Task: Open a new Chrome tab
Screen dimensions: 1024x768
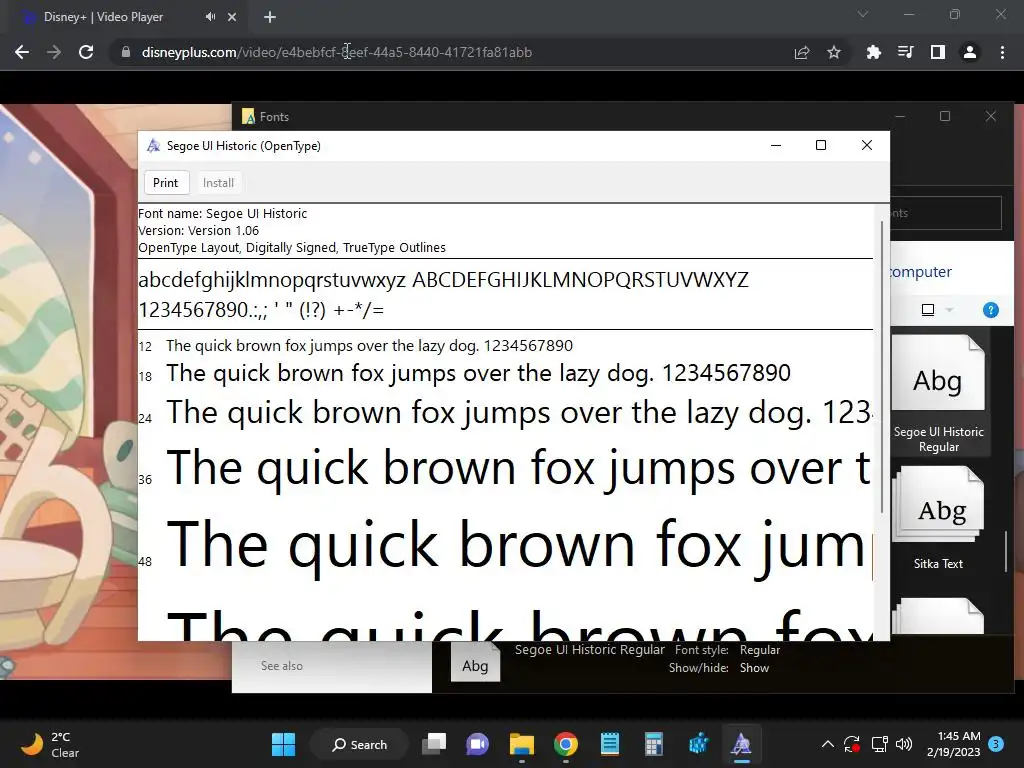Action: 270,17
